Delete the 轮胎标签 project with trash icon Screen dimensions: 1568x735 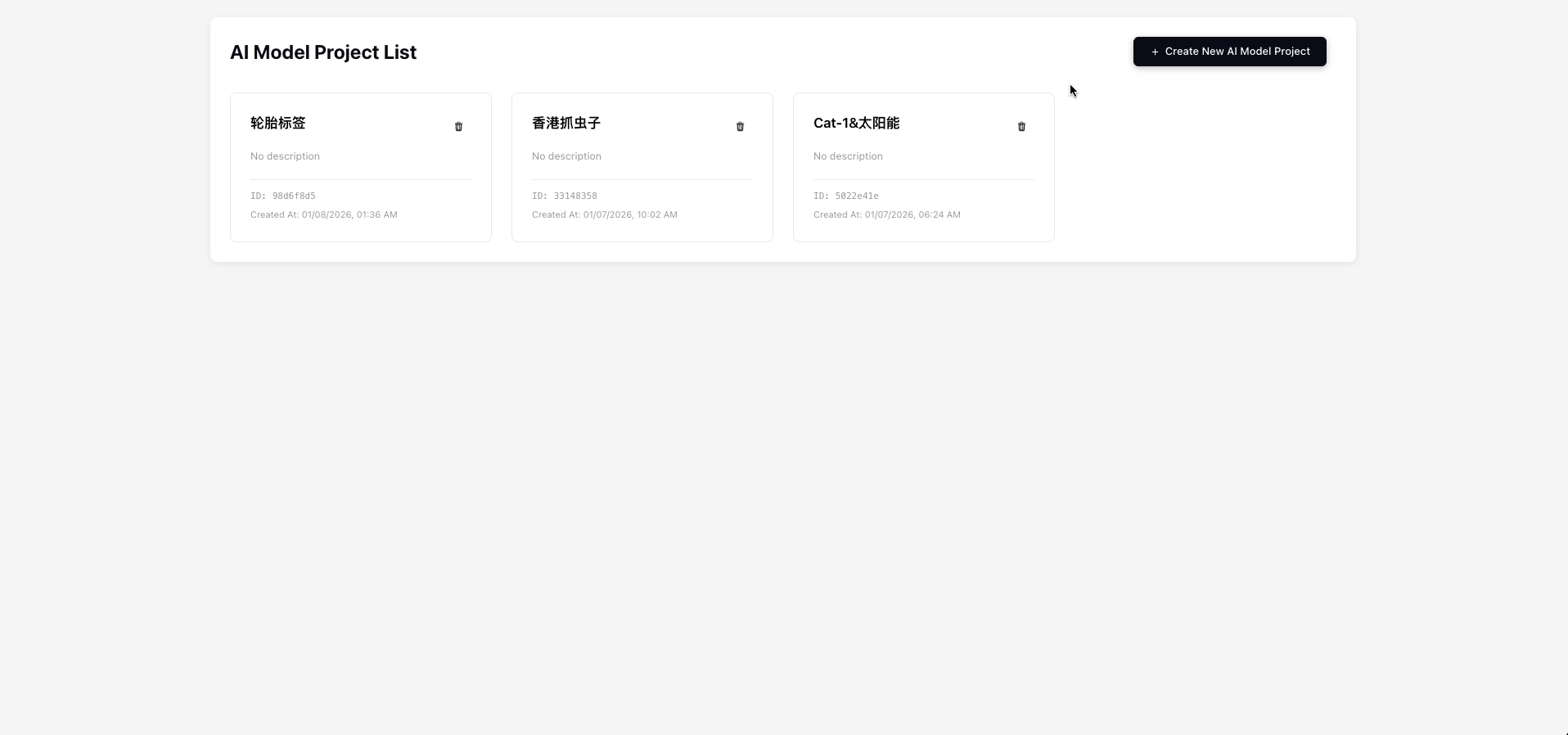point(458,127)
